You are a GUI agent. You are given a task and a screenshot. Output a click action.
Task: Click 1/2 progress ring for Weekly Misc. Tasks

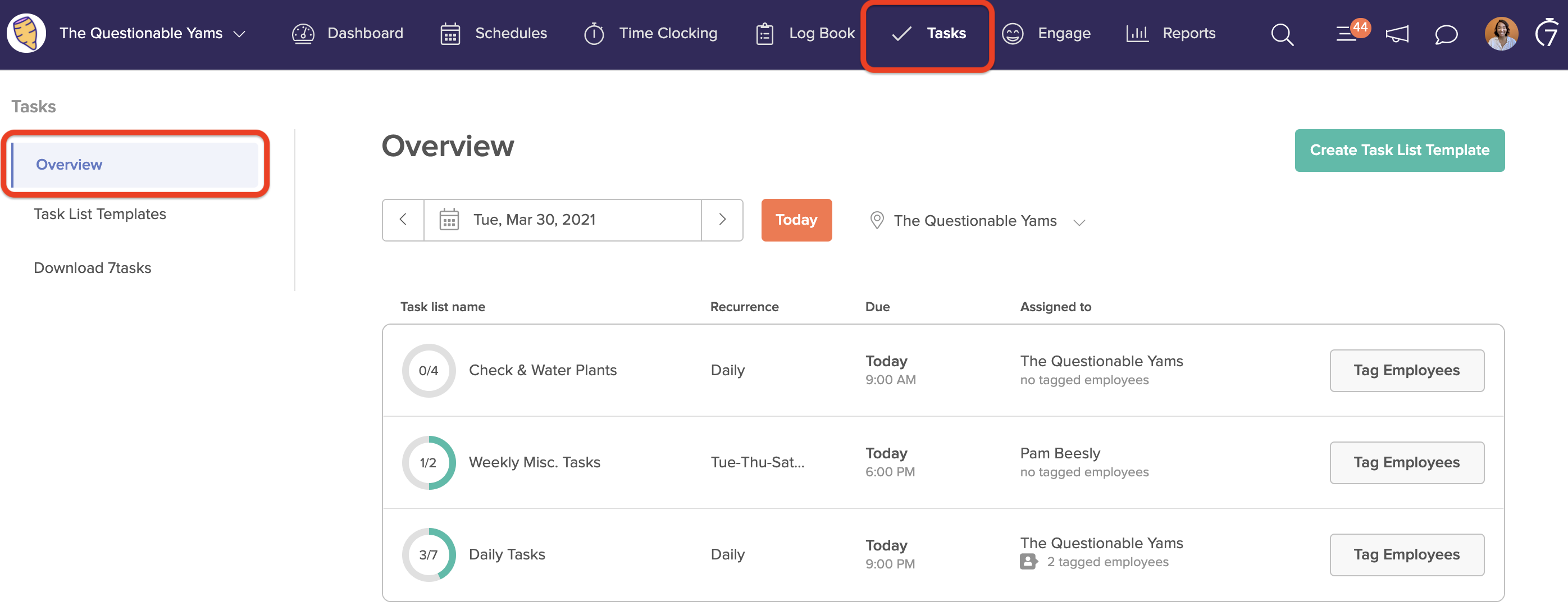coord(429,463)
